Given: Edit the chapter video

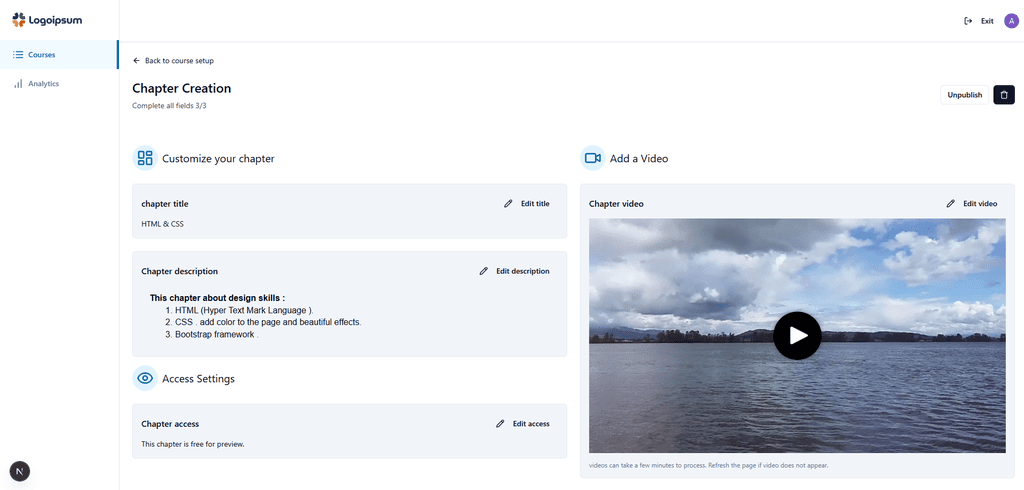Looking at the screenshot, I should (972, 204).
